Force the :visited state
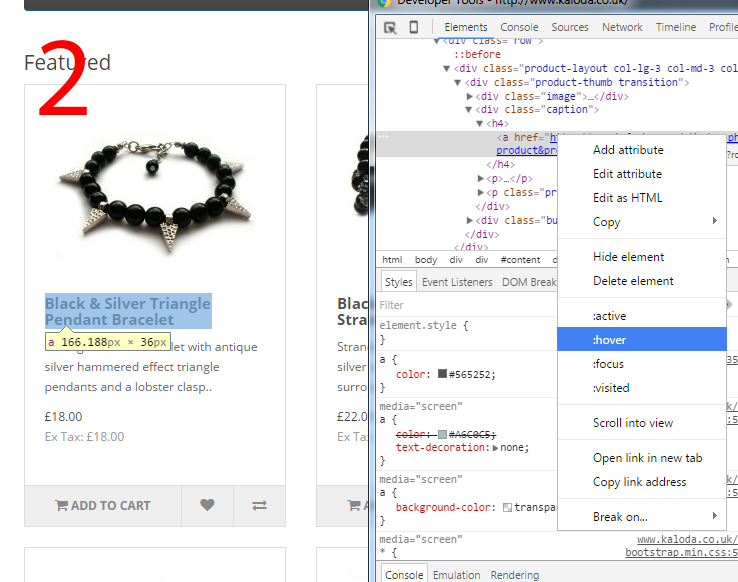This screenshot has width=738, height=582. point(642,388)
